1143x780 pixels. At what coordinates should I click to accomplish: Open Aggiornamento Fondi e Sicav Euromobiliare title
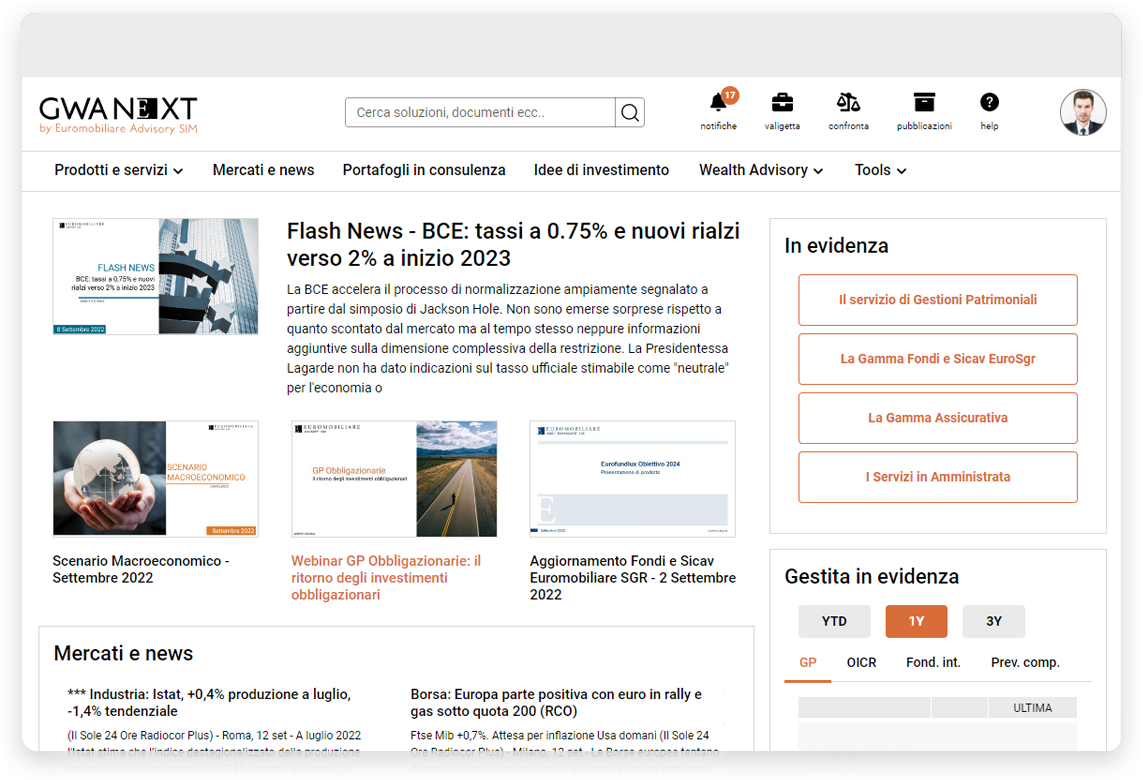[x=633, y=577]
